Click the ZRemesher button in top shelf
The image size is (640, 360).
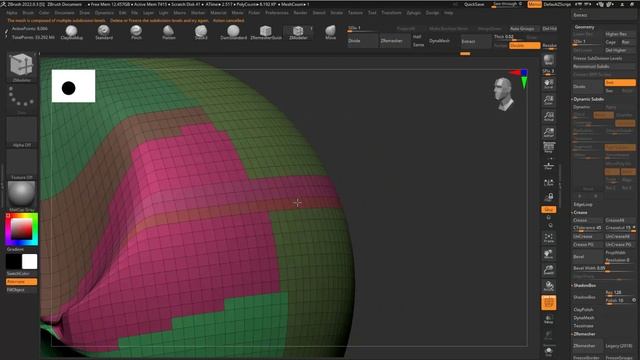click(395, 41)
